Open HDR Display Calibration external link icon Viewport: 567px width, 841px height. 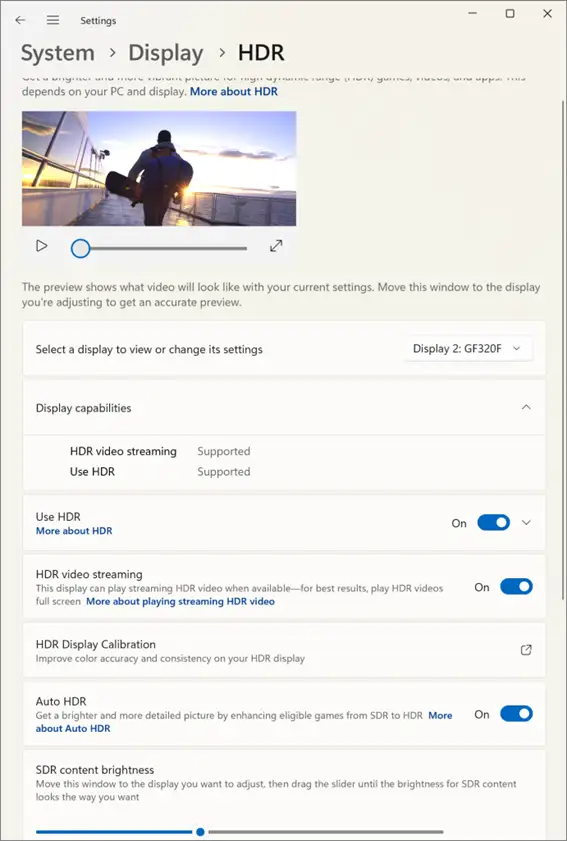(x=526, y=650)
